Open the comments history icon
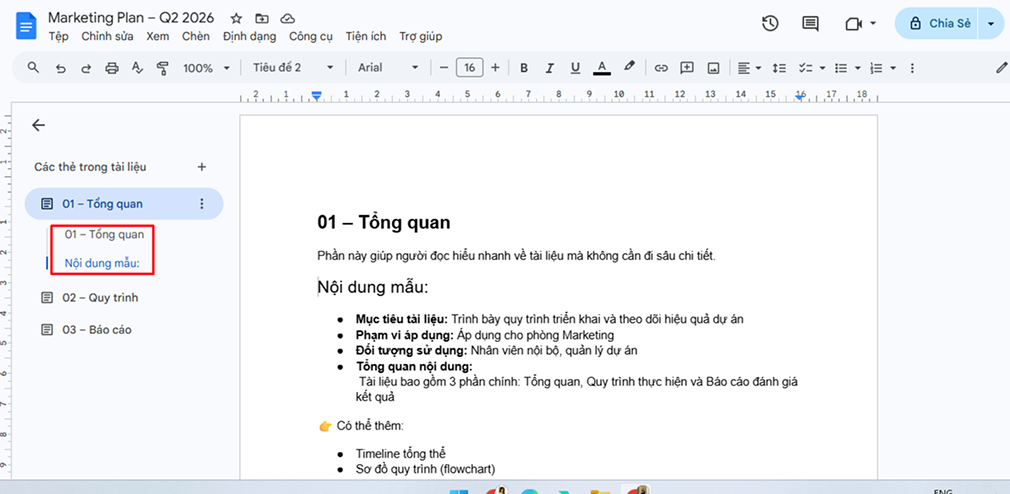The image size is (1010, 494). click(810, 24)
